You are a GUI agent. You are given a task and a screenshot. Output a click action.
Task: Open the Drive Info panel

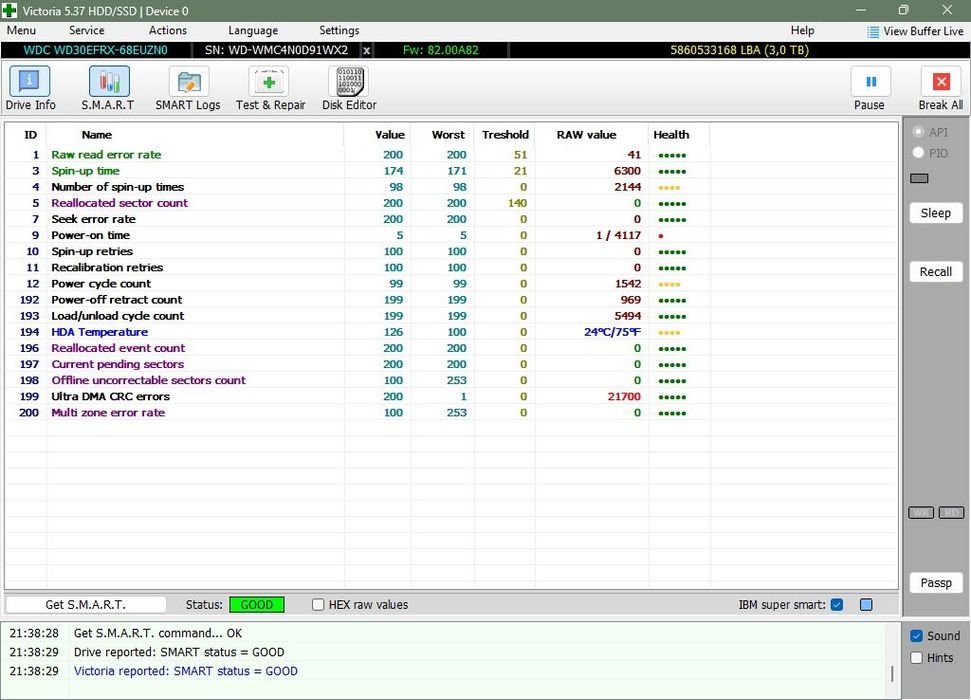(x=30, y=89)
